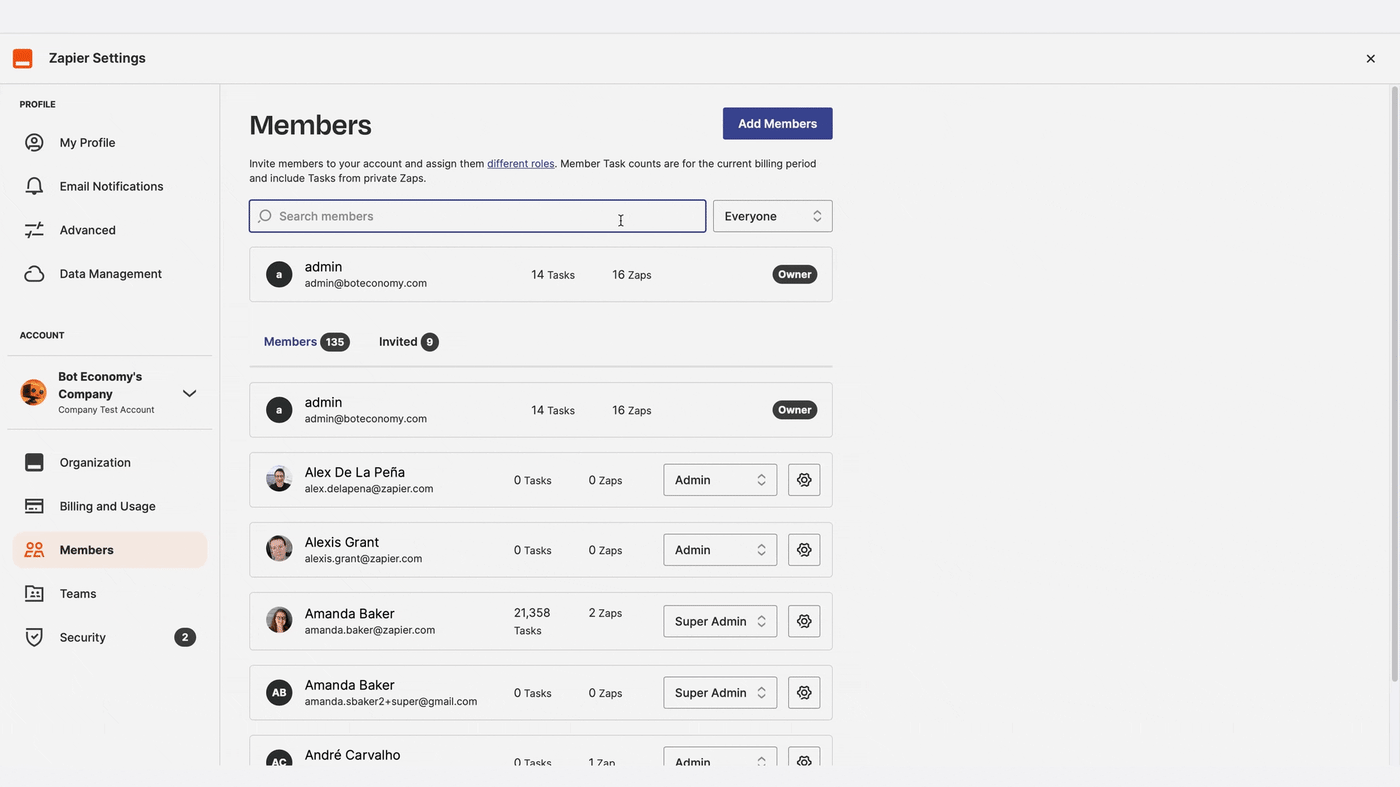The height and width of the screenshot is (787, 1400).
Task: Open settings gear for Alexis Grant
Action: [x=804, y=550]
